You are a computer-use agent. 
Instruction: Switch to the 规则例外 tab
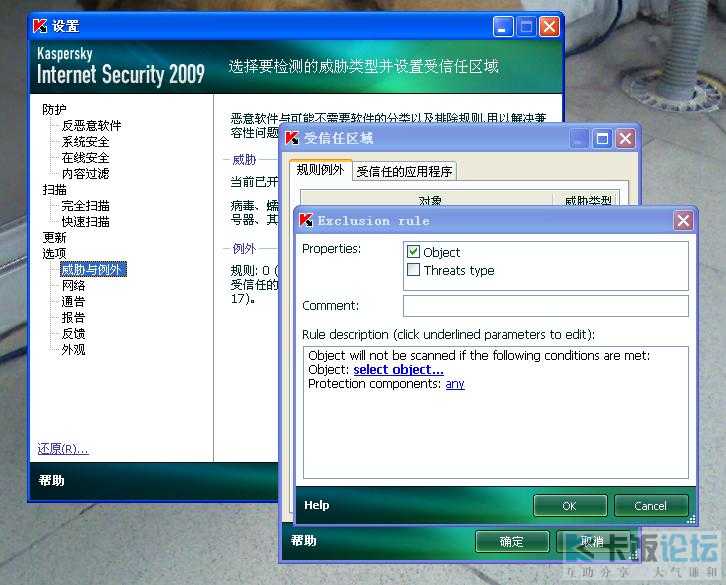tap(320, 170)
